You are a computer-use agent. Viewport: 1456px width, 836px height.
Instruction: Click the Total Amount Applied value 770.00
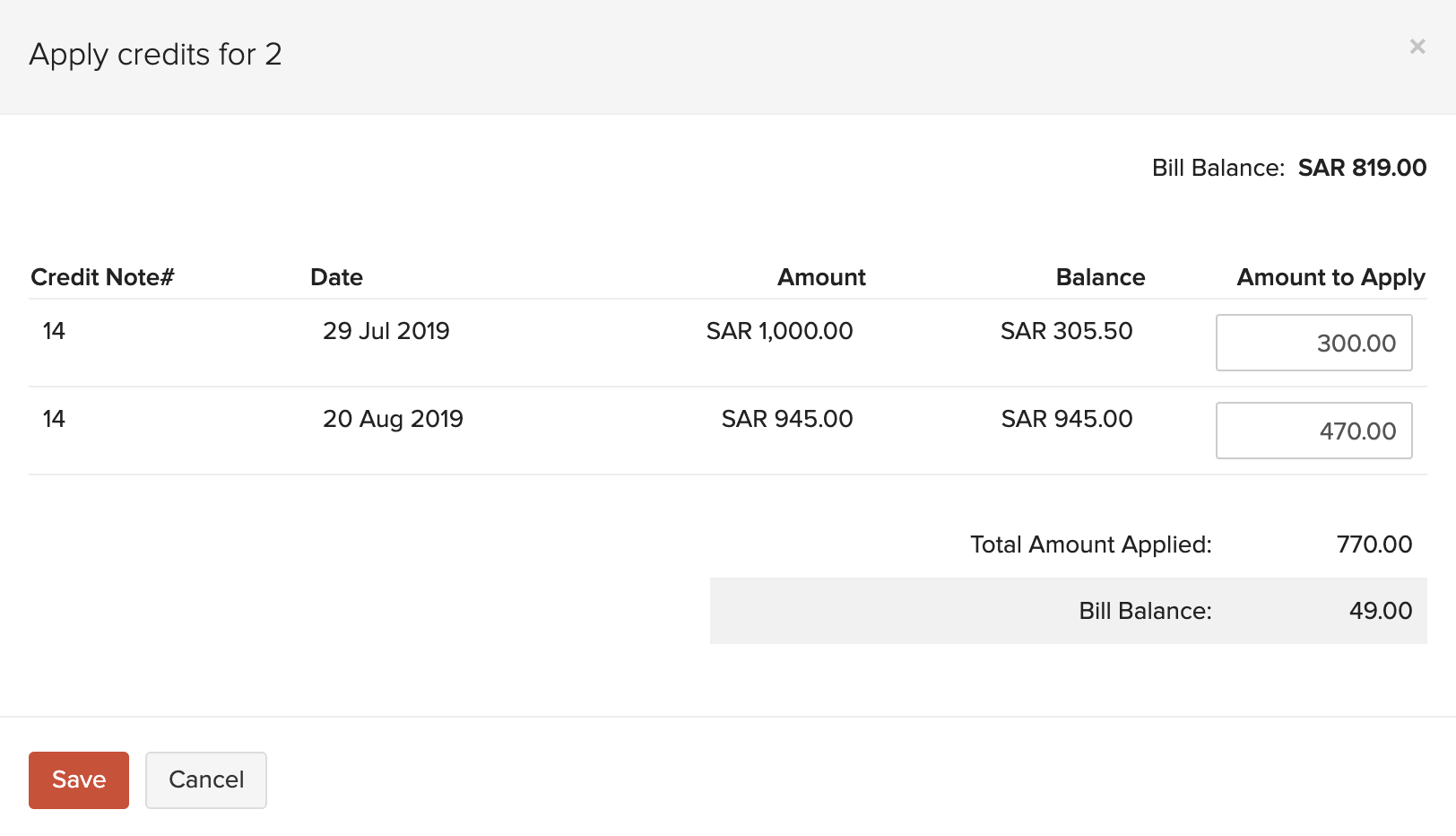(x=1374, y=544)
